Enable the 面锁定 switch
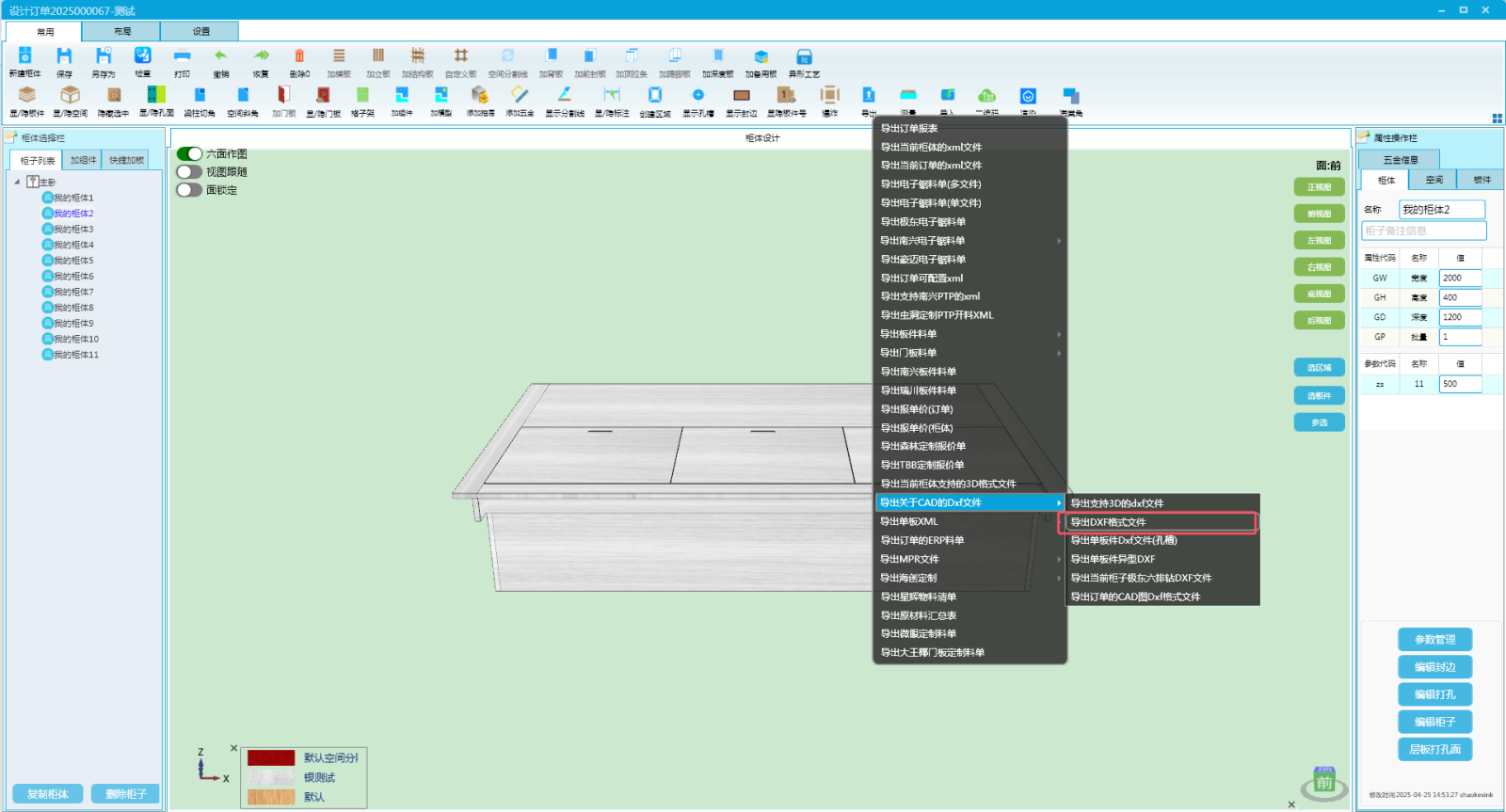Image resolution: width=1506 pixels, height=812 pixels. [189, 189]
